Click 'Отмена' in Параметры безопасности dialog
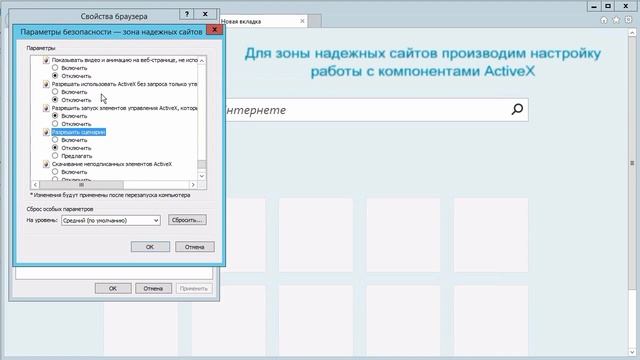This screenshot has width=640, height=360. [x=195, y=247]
